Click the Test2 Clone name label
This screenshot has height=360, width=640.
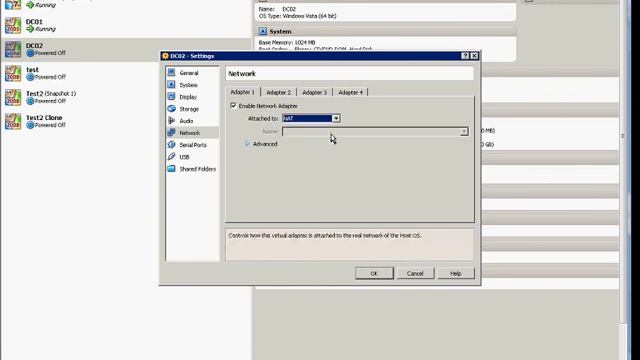44,118
